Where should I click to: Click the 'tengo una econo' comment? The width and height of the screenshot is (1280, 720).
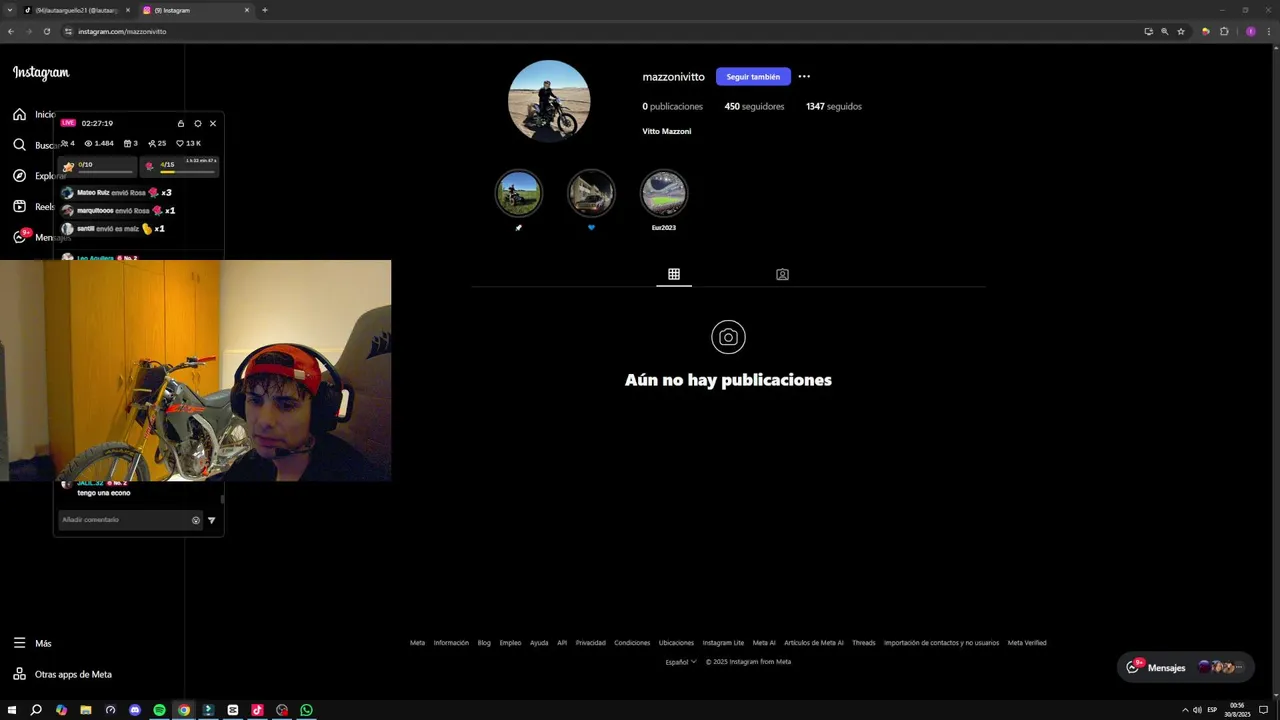[104, 493]
